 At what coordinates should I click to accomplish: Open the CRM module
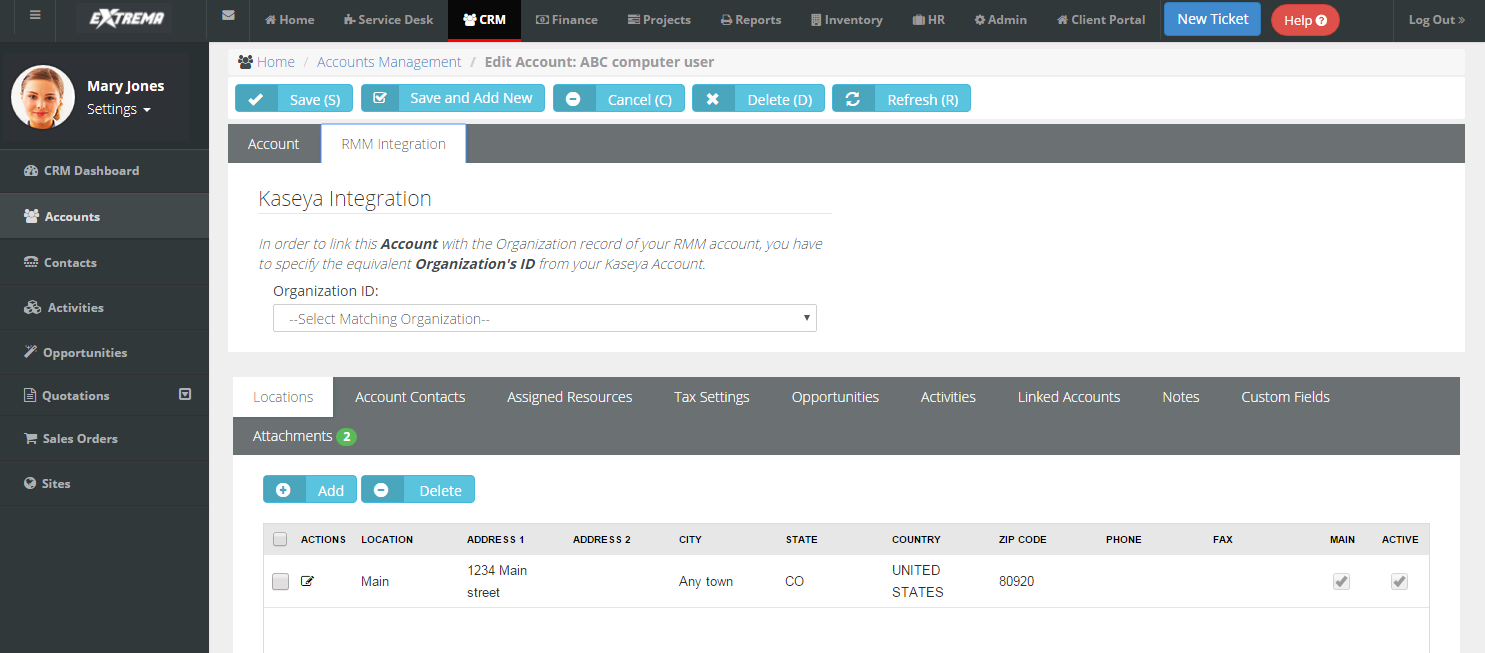[485, 20]
